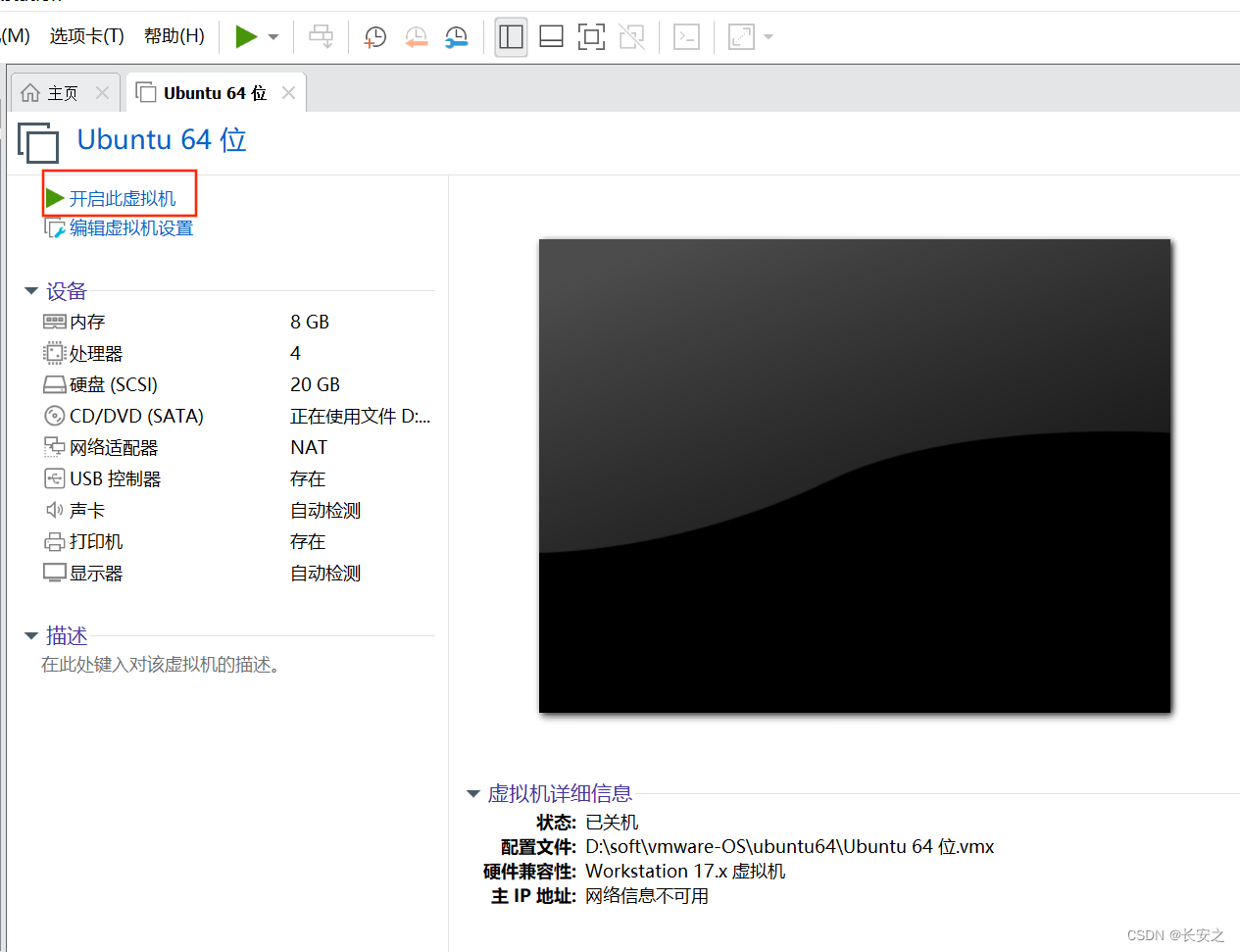
Task: Select the USB 控制器 device label
Action: point(115,478)
